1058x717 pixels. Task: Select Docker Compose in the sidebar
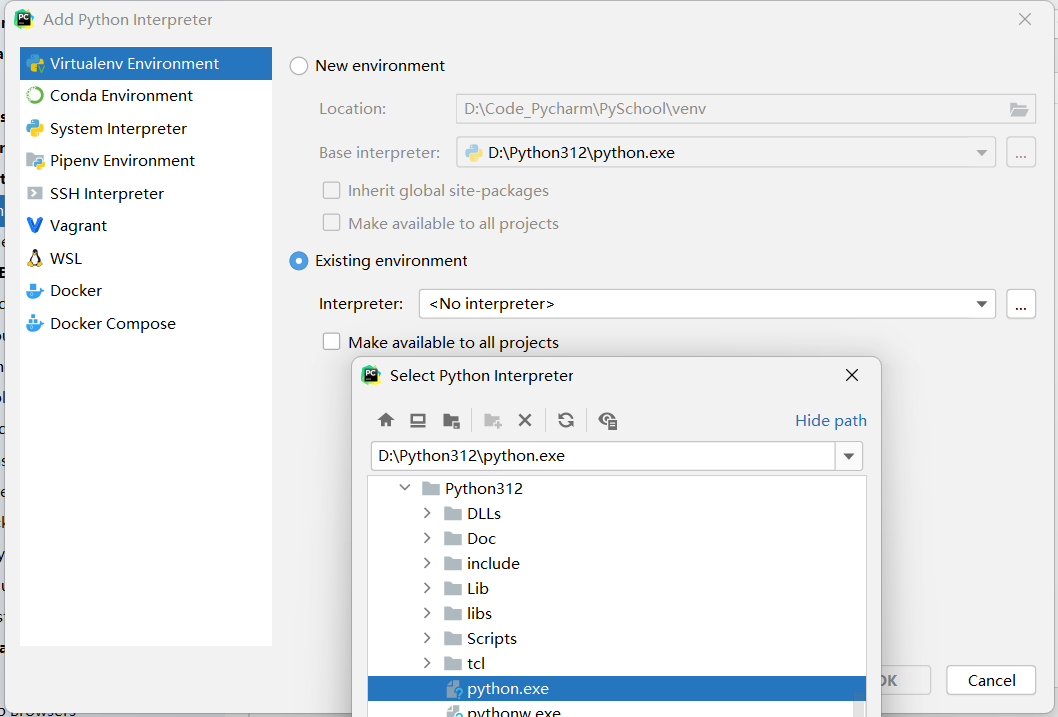point(112,324)
